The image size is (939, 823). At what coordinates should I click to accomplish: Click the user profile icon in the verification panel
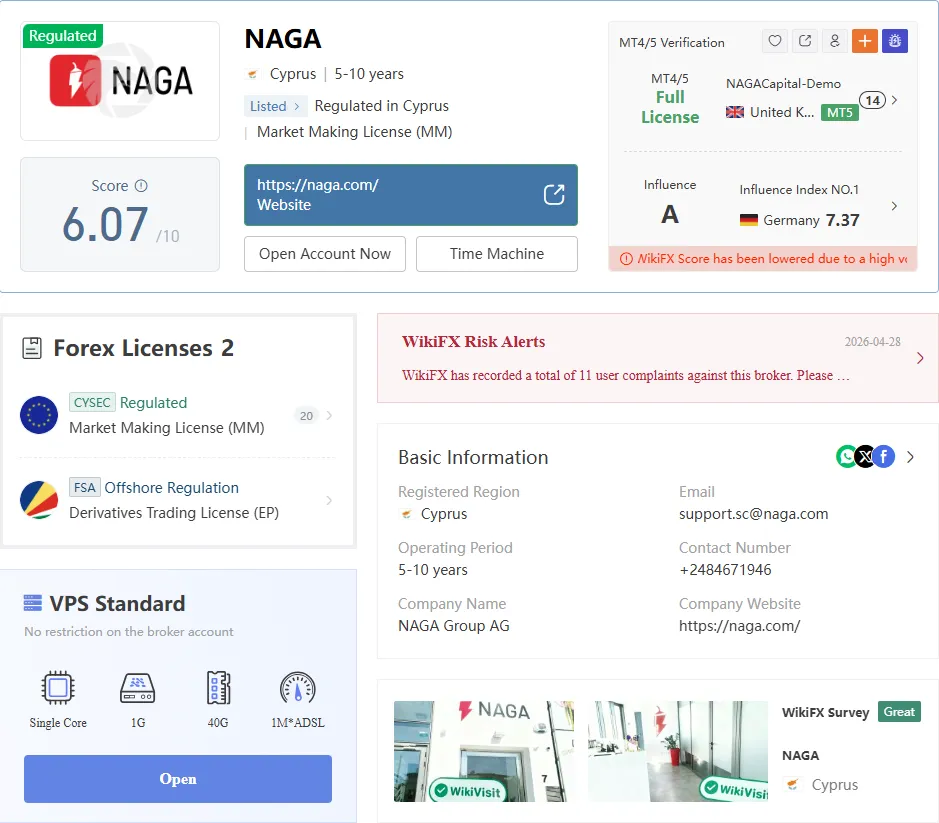835,41
